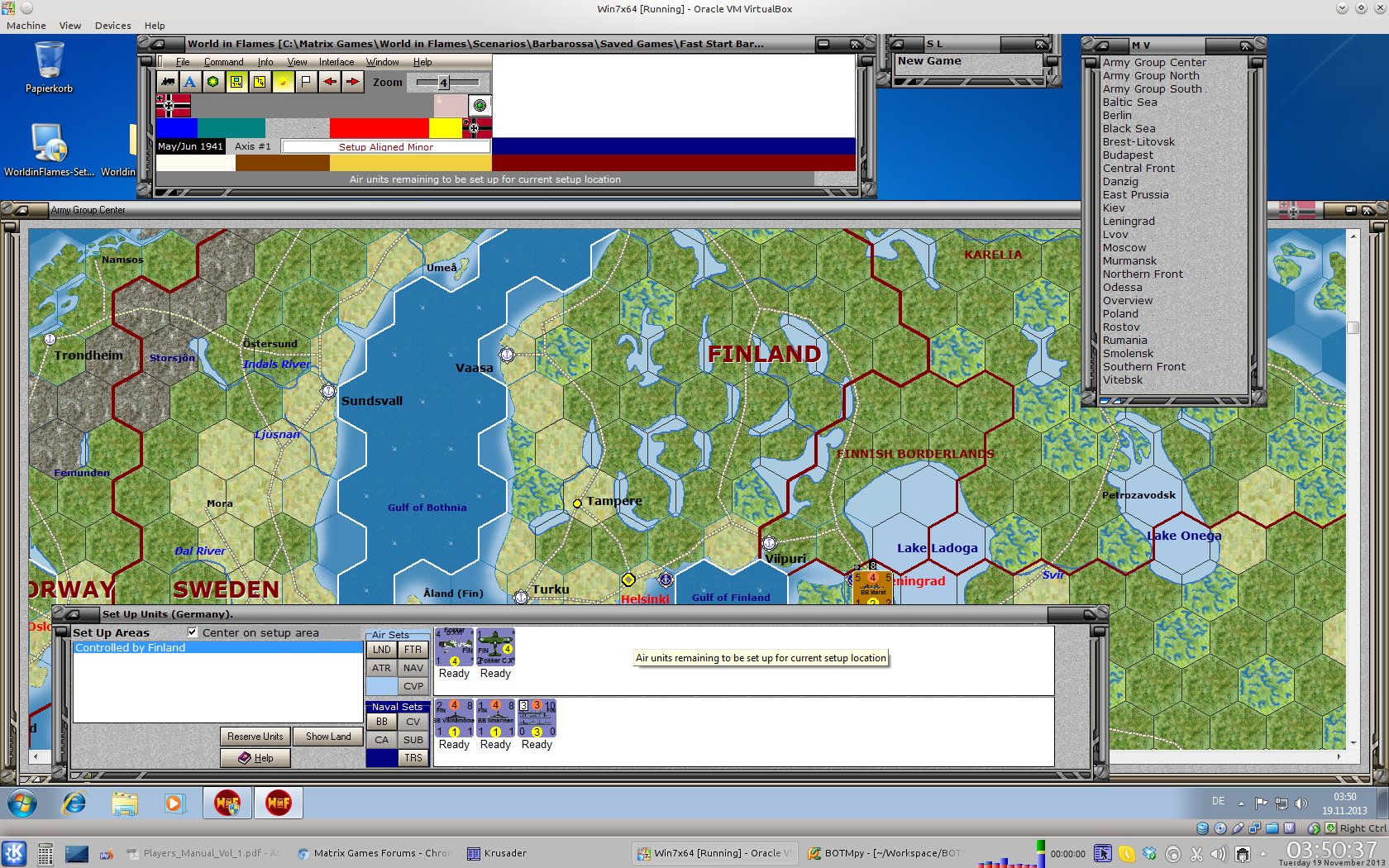Click the yellow screen layout toolbar icon
The width and height of the screenshot is (1389, 868).
pos(236,82)
